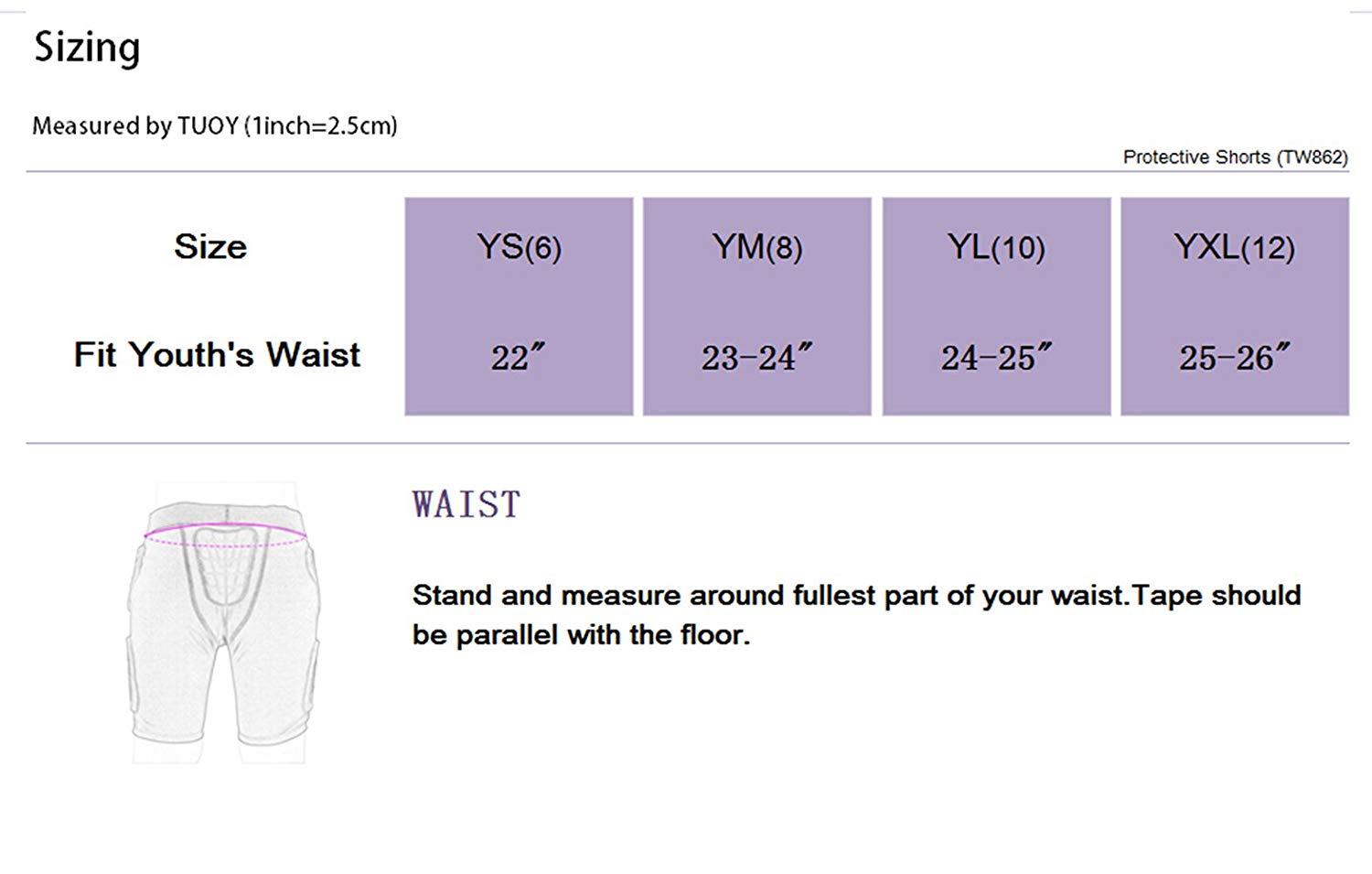
Task: Click the 'Fit Youth's Waist' row label
Action: click(217, 354)
